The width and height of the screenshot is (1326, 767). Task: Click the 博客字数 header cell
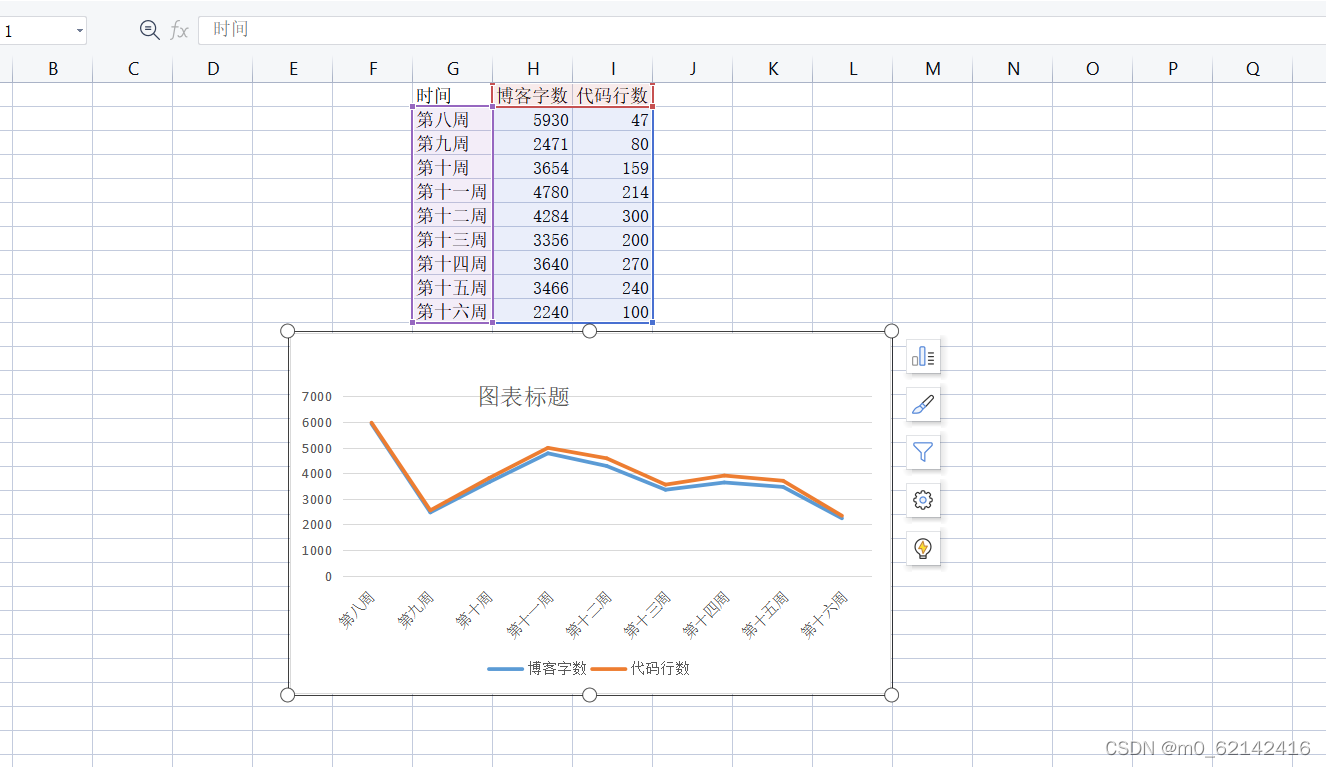533,95
